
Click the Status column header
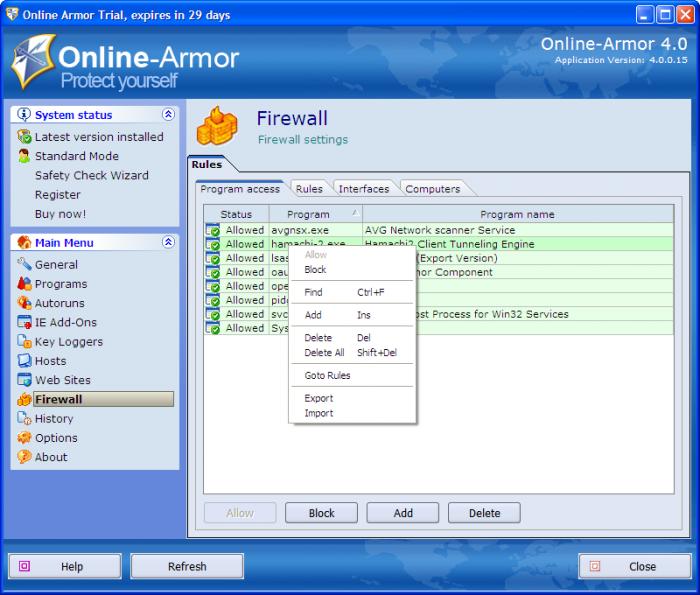(236, 214)
